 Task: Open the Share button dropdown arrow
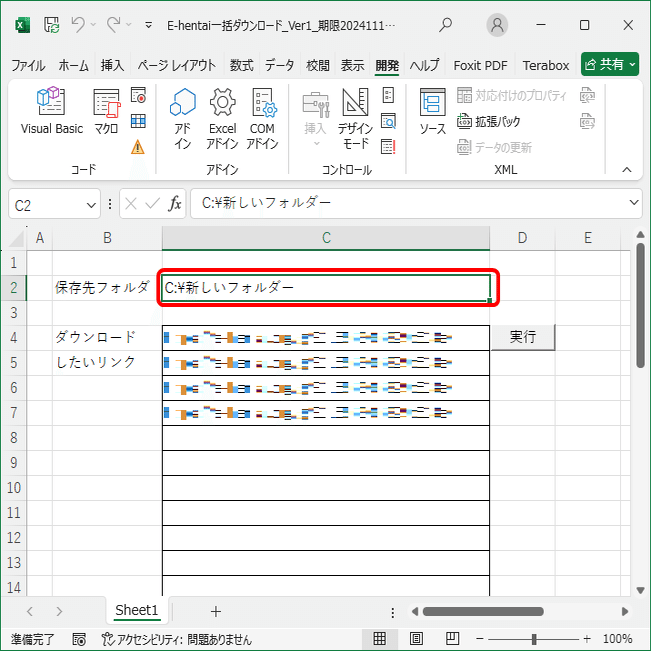tap(632, 64)
